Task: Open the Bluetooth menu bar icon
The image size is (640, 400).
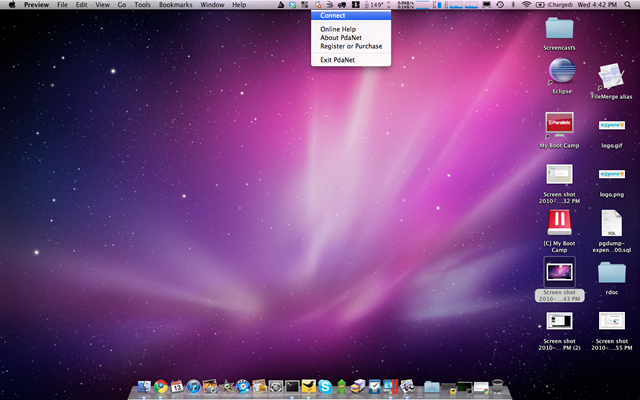Action: 513,5
